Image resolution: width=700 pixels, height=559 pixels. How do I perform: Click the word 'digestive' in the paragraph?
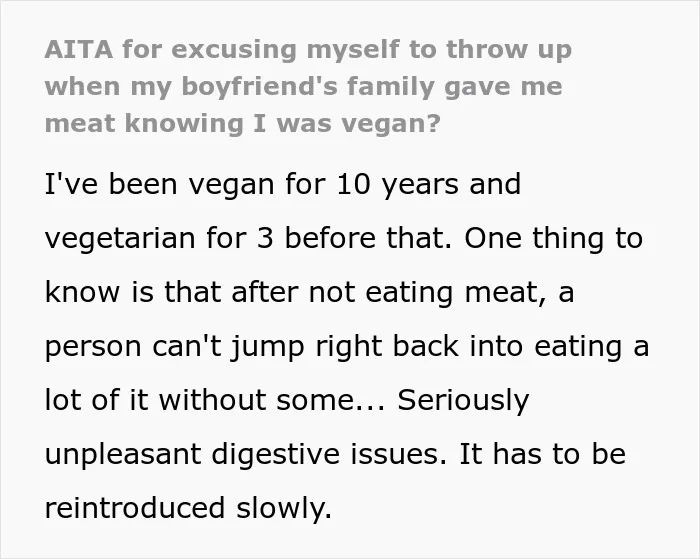pos(275,454)
